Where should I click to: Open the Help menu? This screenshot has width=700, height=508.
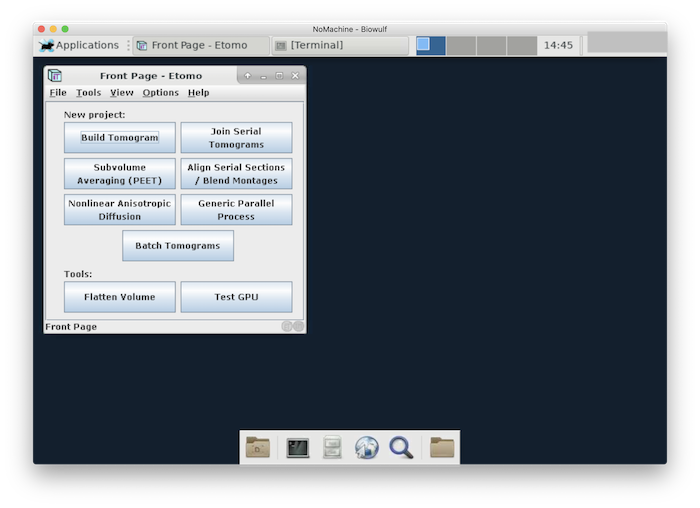point(198,93)
